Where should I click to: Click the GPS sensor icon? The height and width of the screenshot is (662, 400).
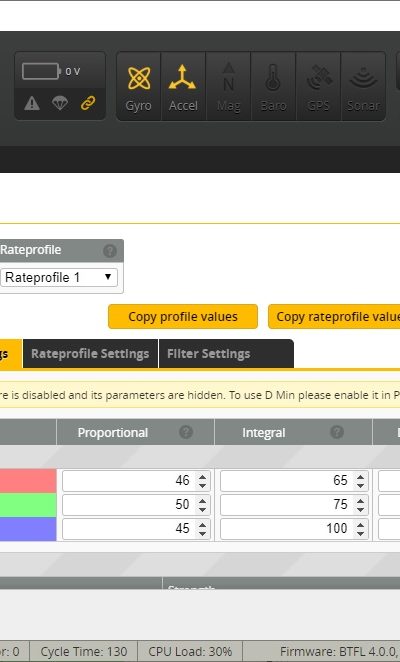318,87
